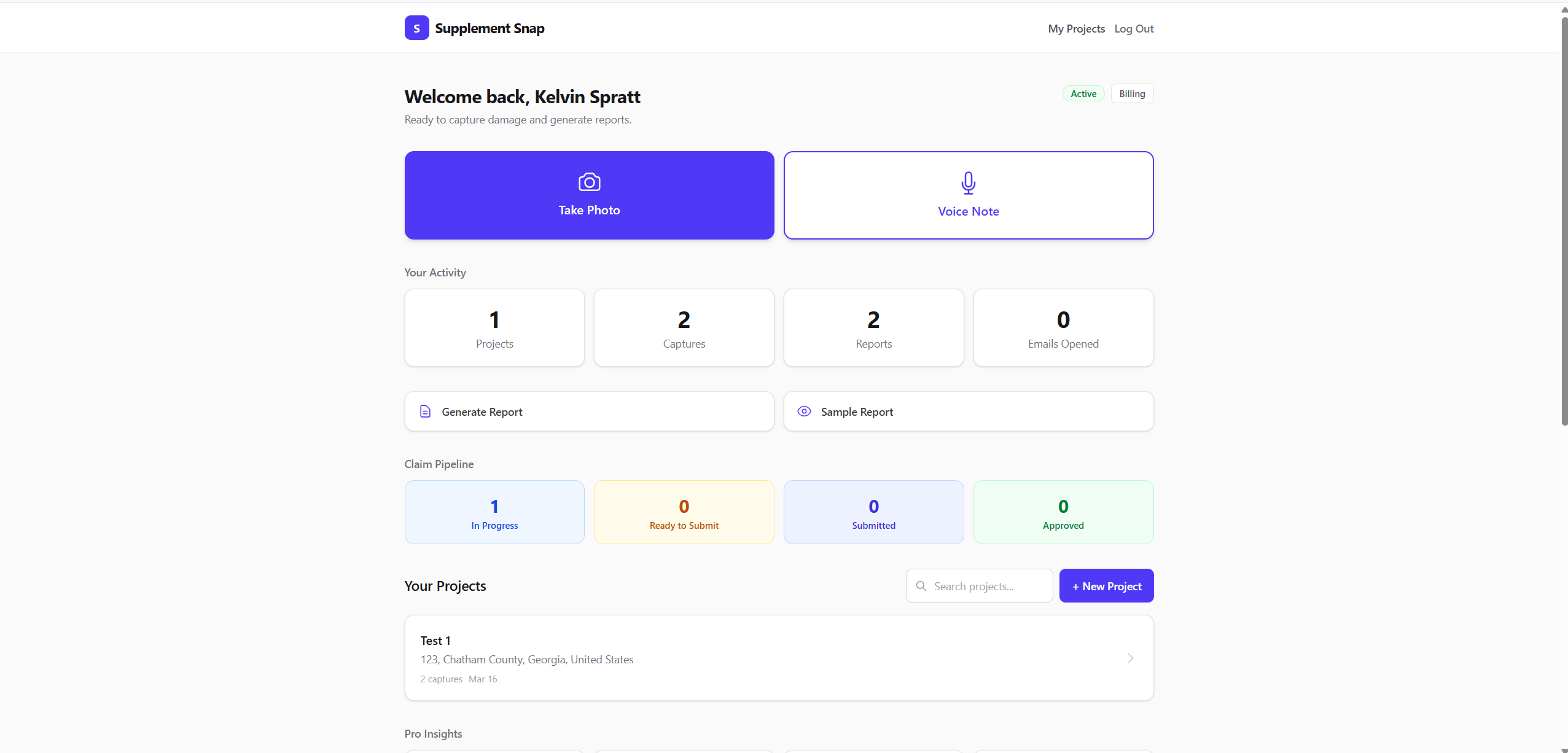Click Generate Report
1568x753 pixels.
click(x=588, y=411)
